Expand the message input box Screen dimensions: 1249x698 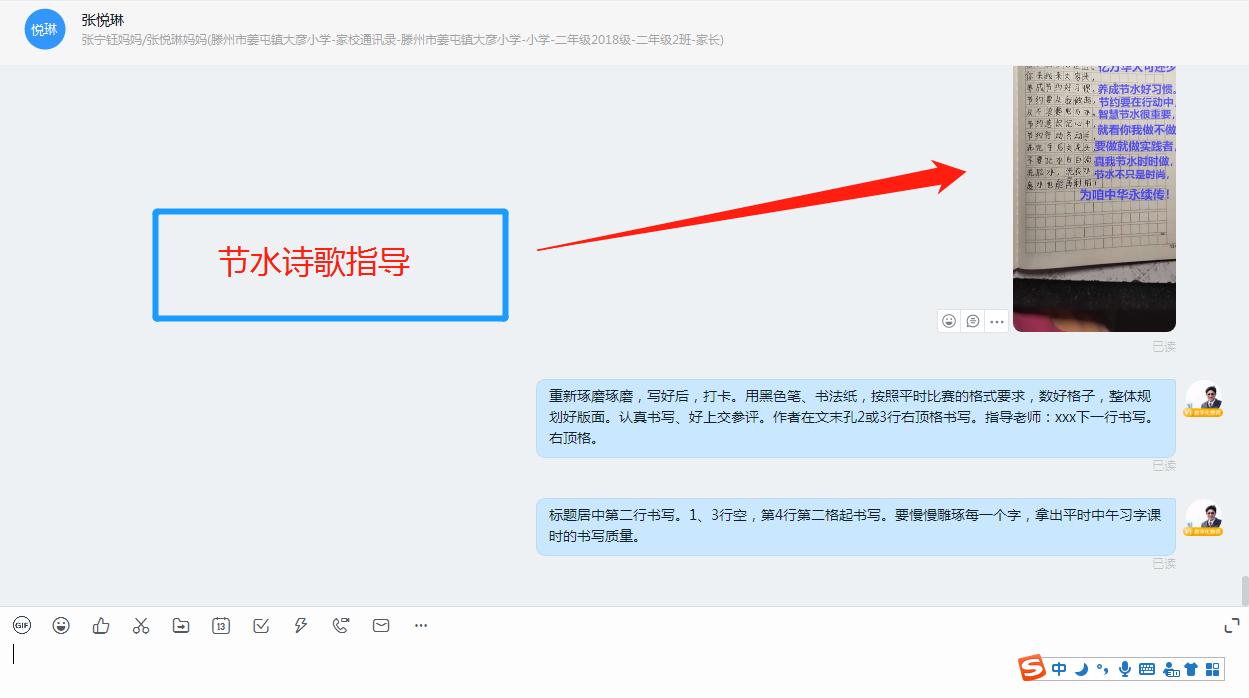(x=1231, y=626)
